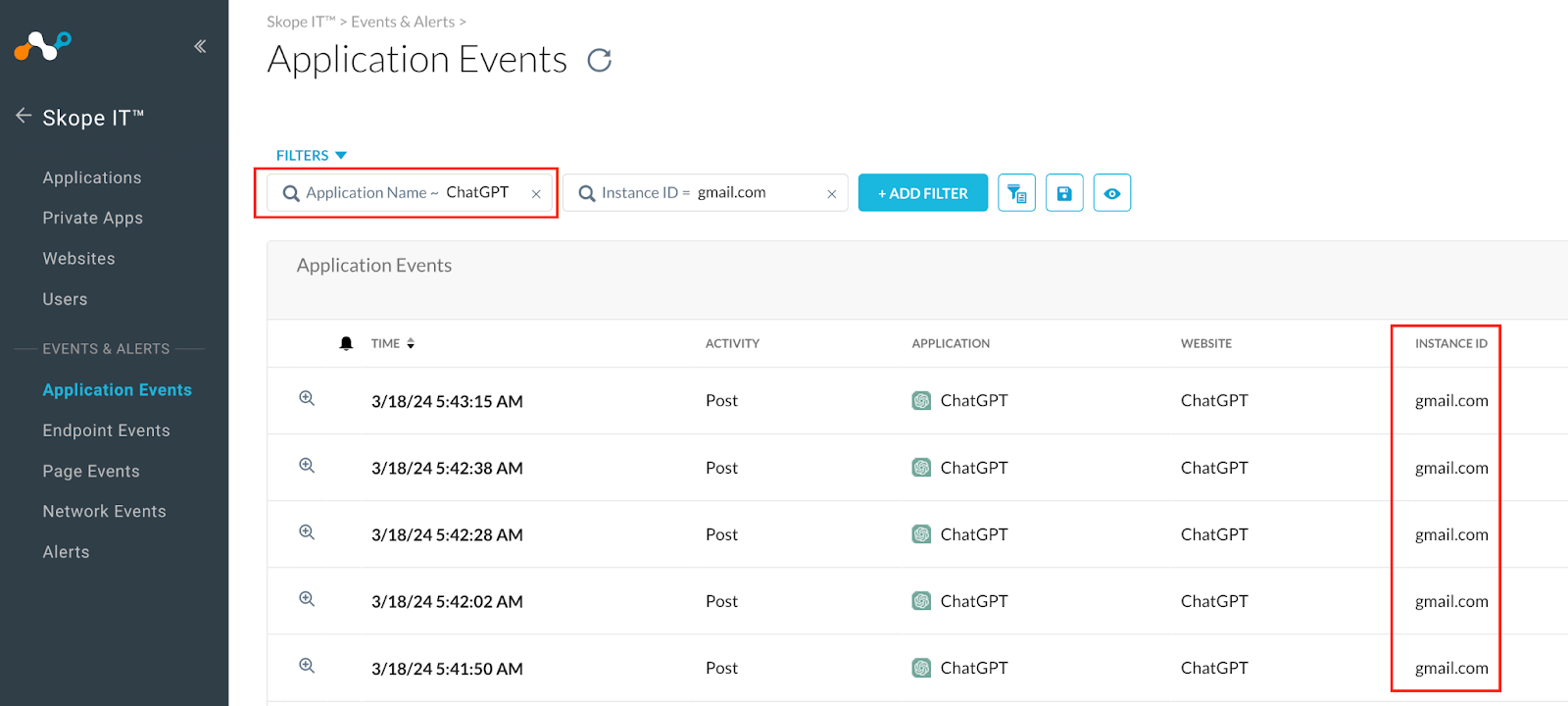View details of 5:43:15 AM event

coord(307,398)
